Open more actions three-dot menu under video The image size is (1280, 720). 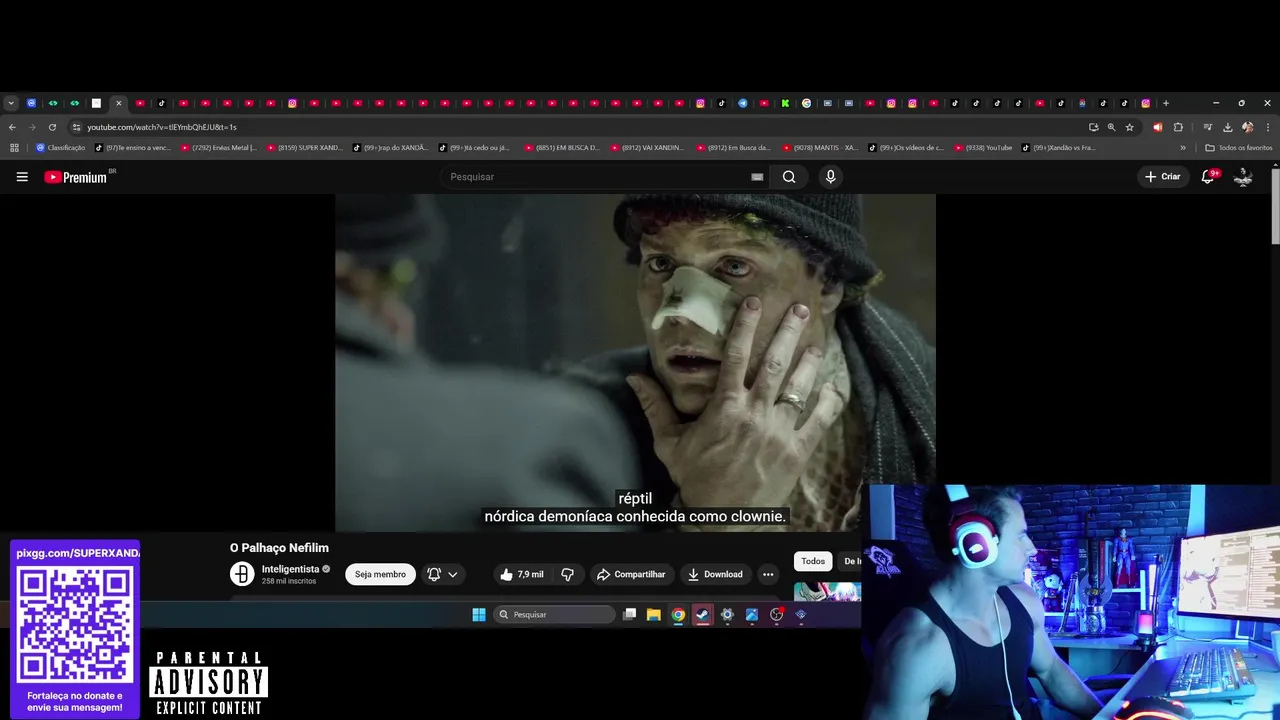pyautogui.click(x=768, y=574)
